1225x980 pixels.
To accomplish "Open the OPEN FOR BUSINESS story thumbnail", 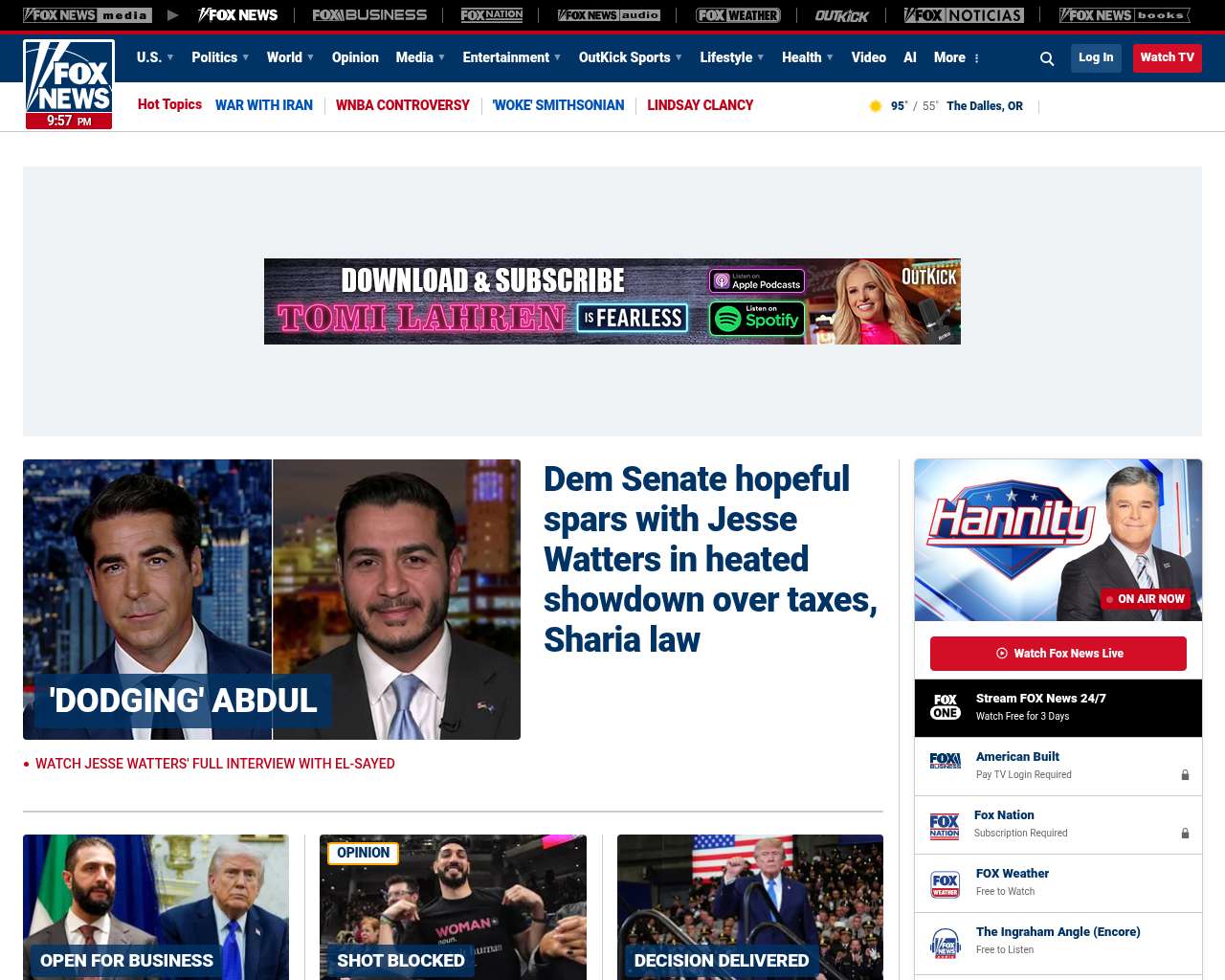I will [x=156, y=907].
